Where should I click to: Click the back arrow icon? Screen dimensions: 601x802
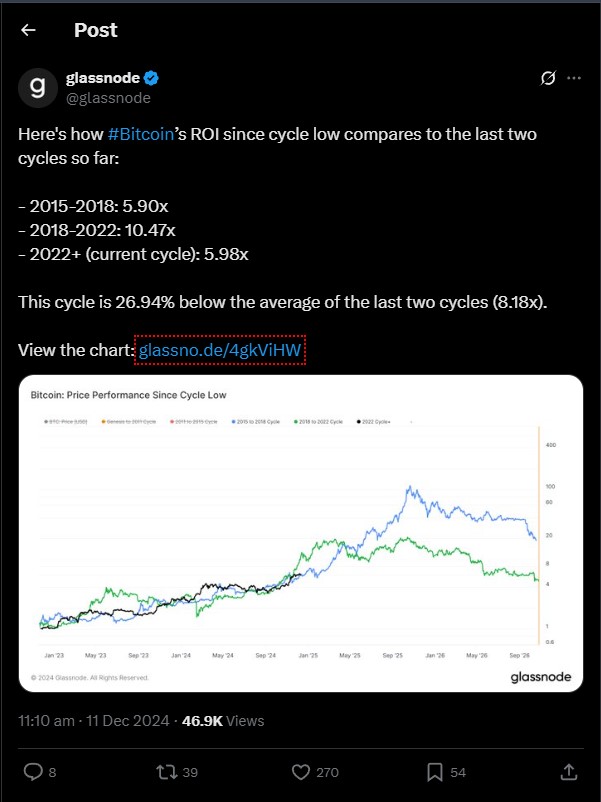point(28,30)
